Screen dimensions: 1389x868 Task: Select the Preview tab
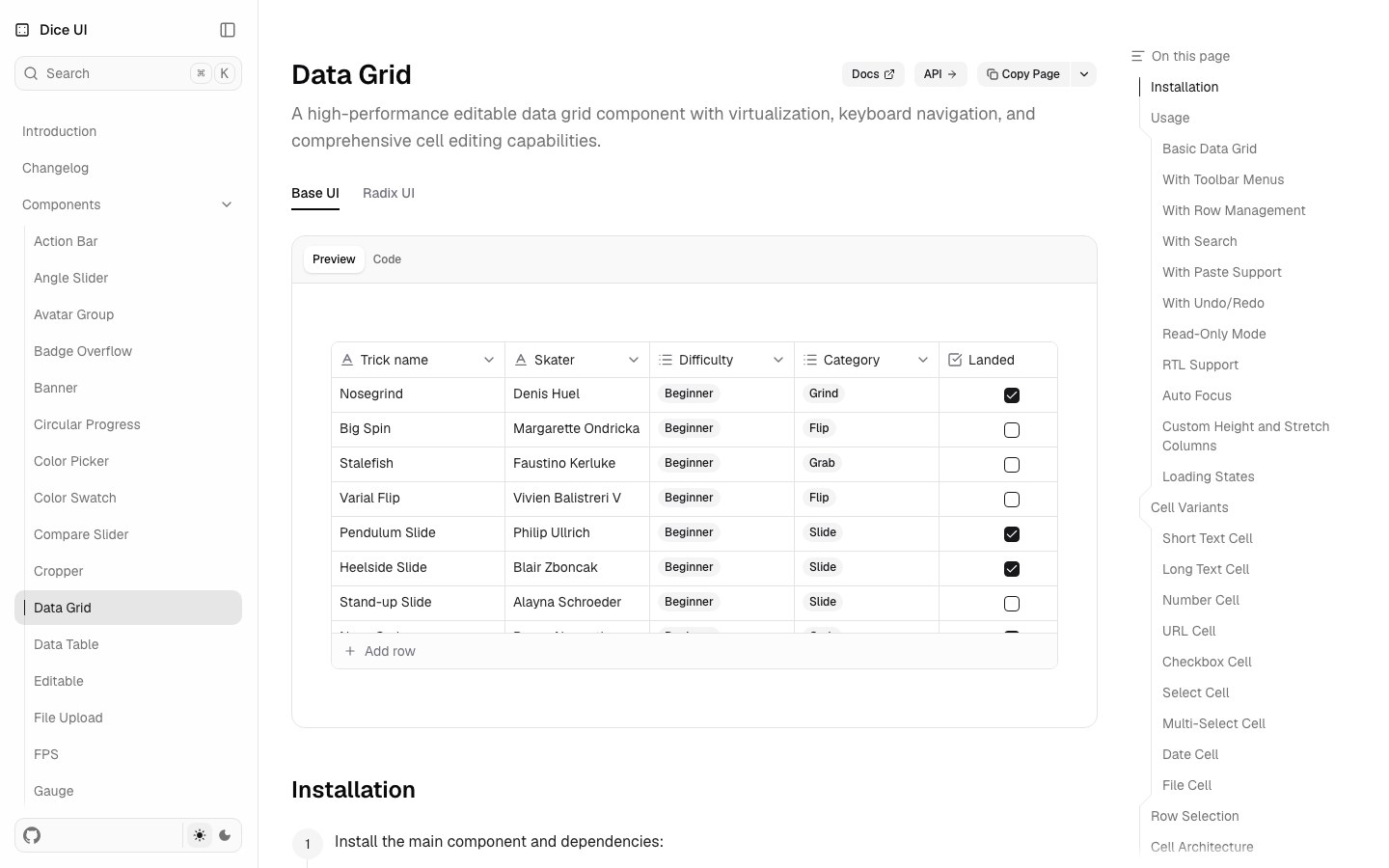click(x=334, y=259)
